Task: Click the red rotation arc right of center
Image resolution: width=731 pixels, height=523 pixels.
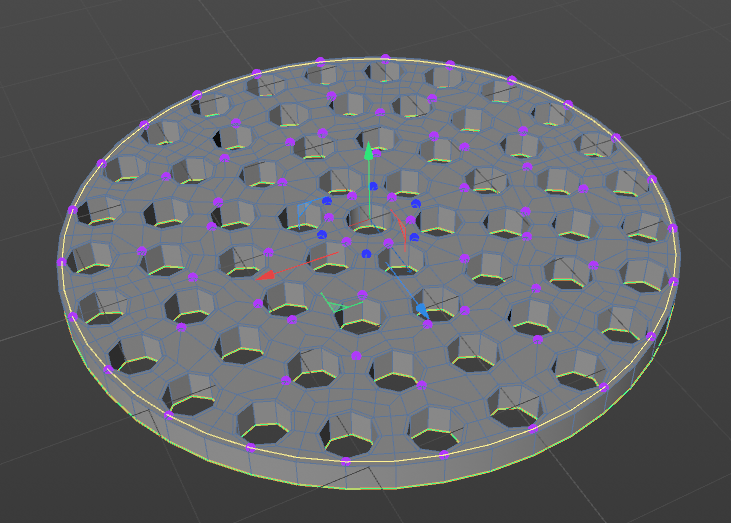Action: pyautogui.click(x=399, y=227)
